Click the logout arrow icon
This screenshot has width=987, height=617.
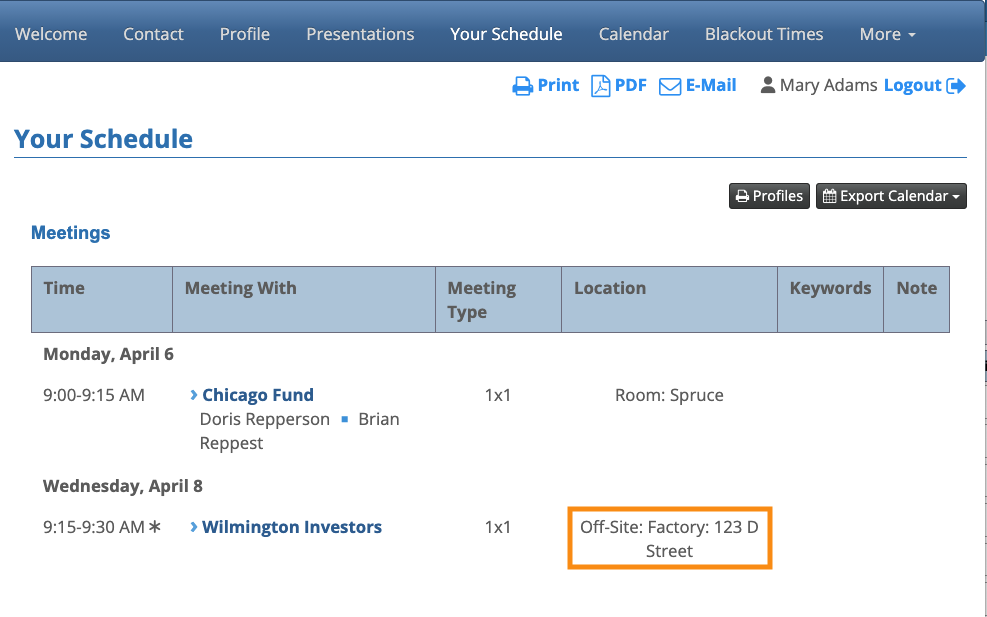(x=956, y=86)
